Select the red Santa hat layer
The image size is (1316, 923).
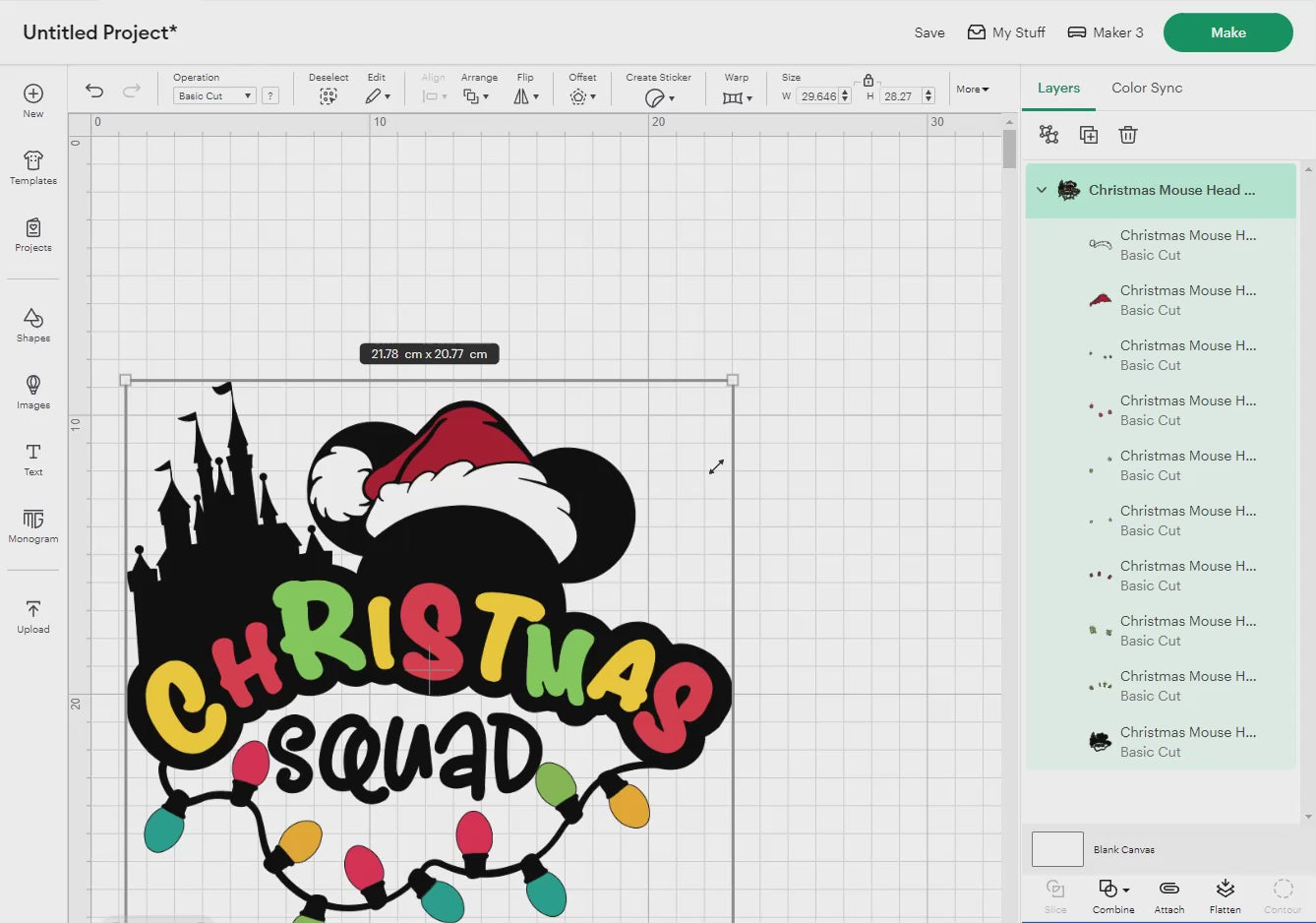[x=1161, y=300]
